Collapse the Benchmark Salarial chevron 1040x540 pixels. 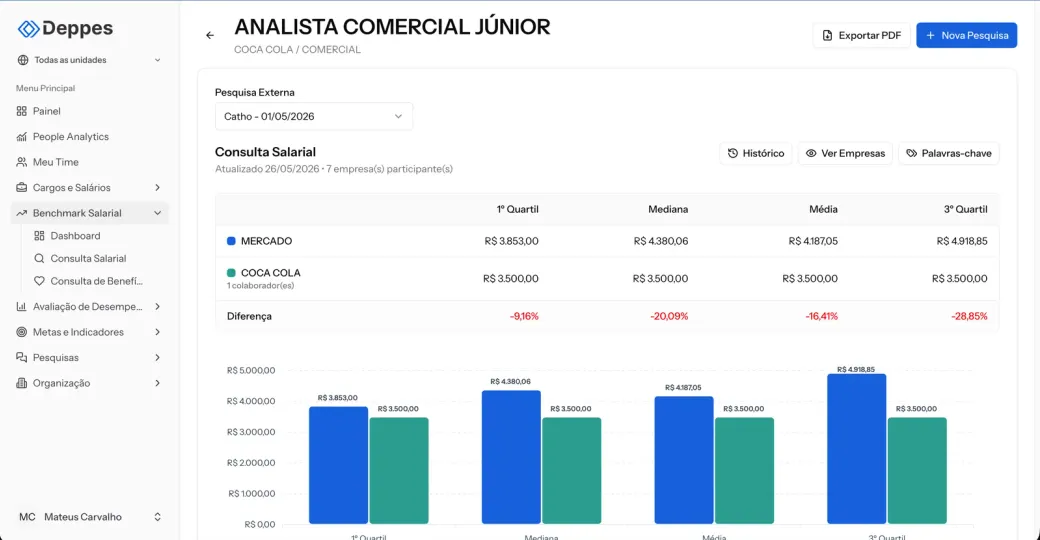[158, 213]
